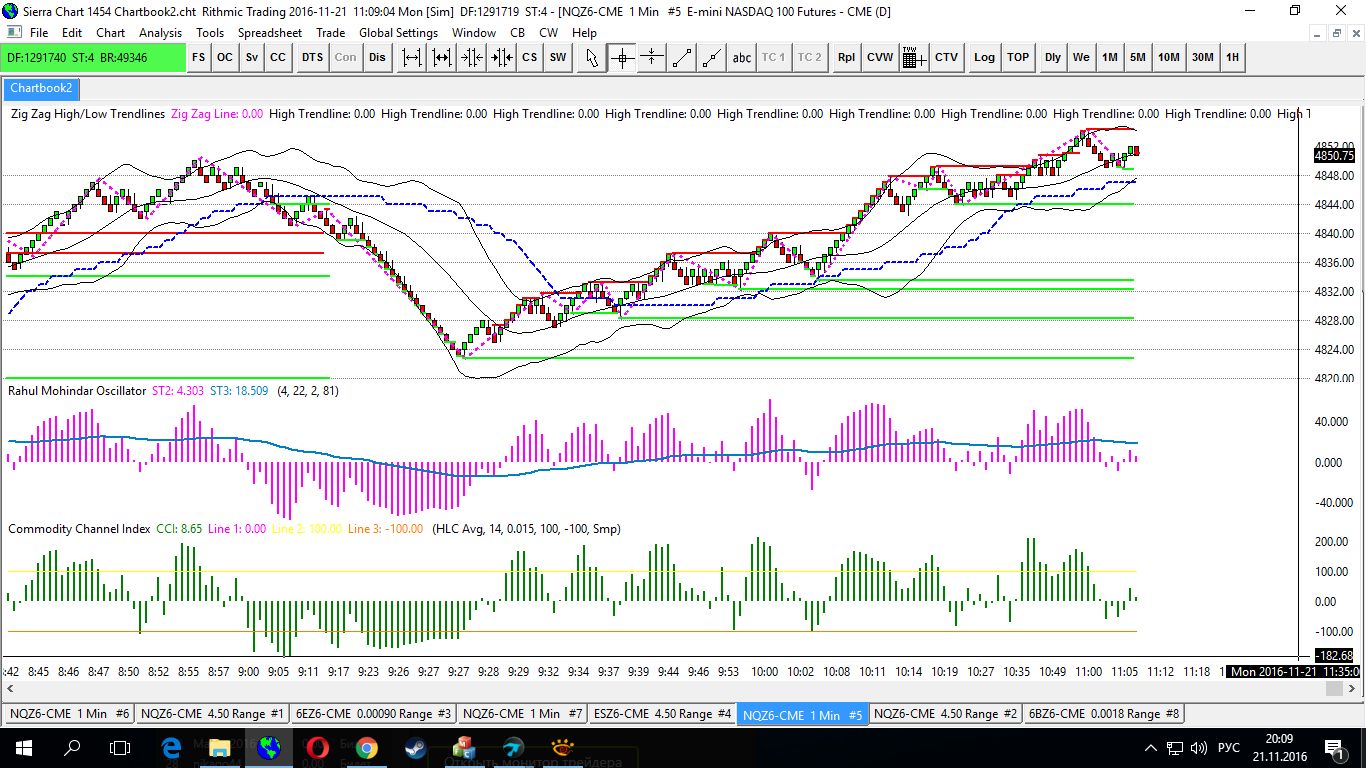Image resolution: width=1366 pixels, height=768 pixels.
Task: Select the abc text drawing tool
Action: (x=741, y=58)
